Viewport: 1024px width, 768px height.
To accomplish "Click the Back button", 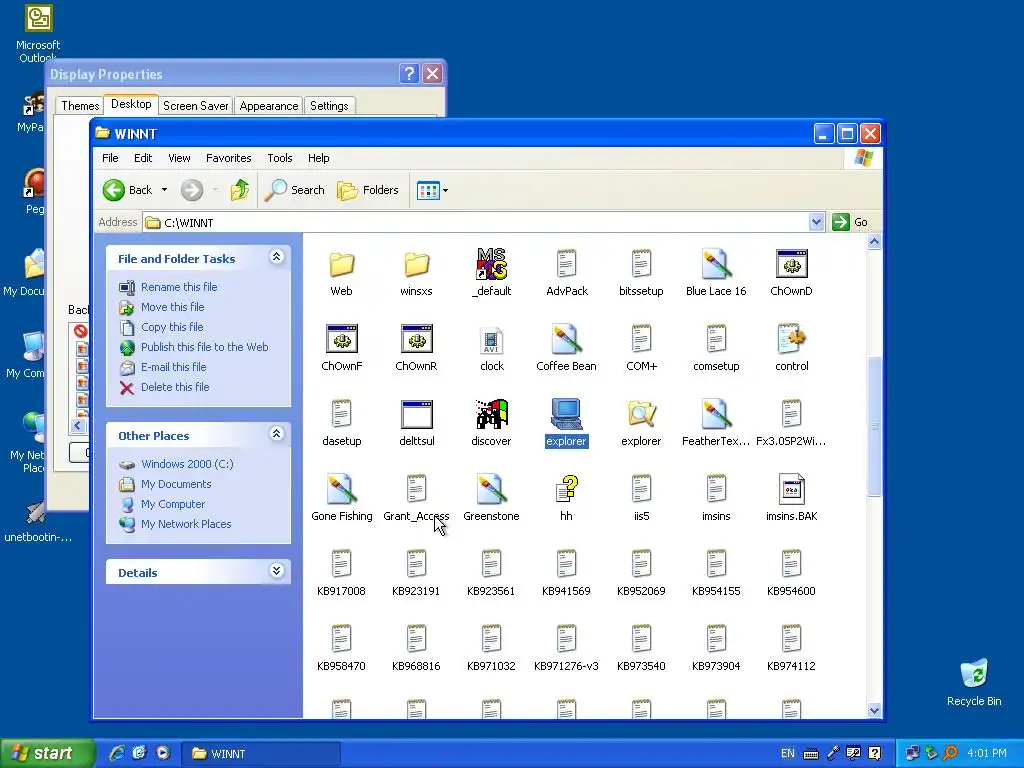I will [x=128, y=190].
